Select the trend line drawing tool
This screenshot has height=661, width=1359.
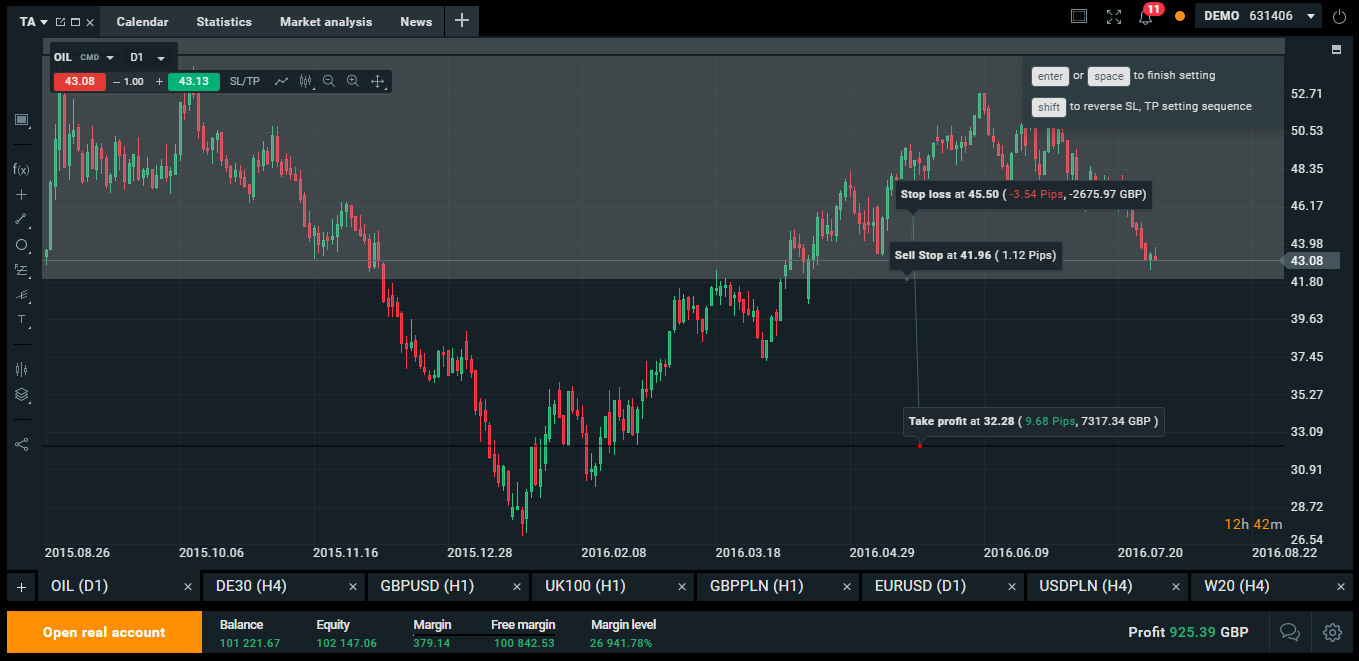click(21, 219)
